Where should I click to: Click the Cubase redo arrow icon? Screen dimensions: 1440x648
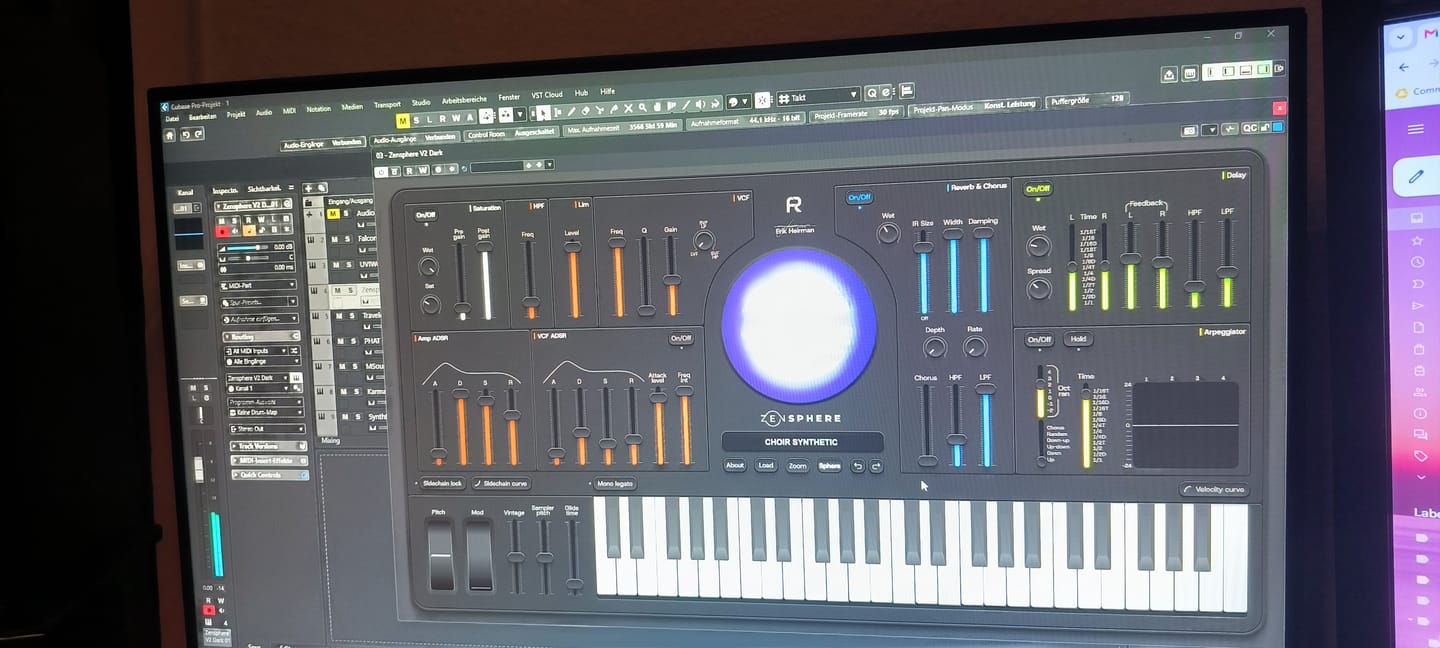coord(199,134)
